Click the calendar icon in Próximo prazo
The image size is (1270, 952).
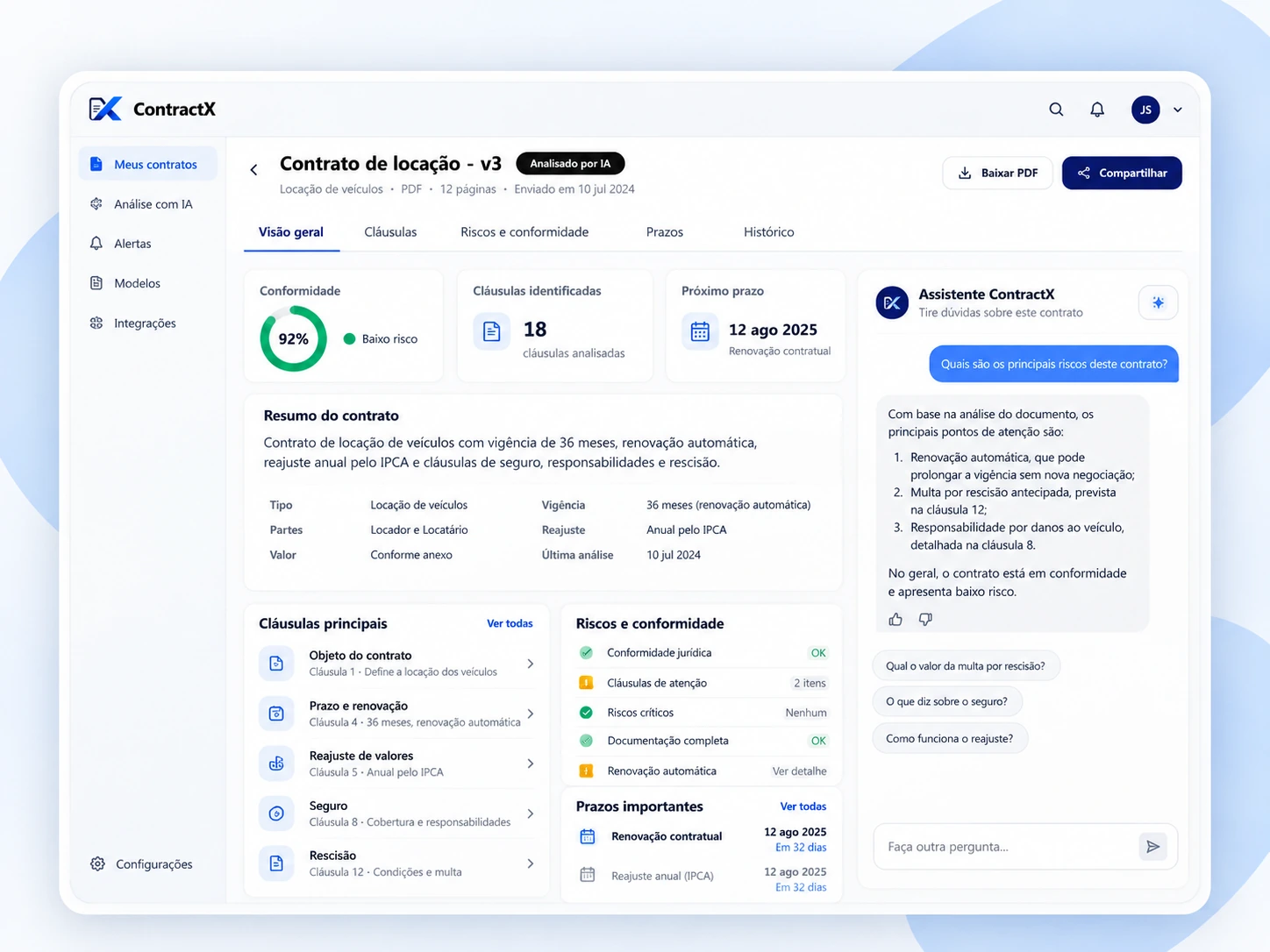pyautogui.click(x=700, y=332)
